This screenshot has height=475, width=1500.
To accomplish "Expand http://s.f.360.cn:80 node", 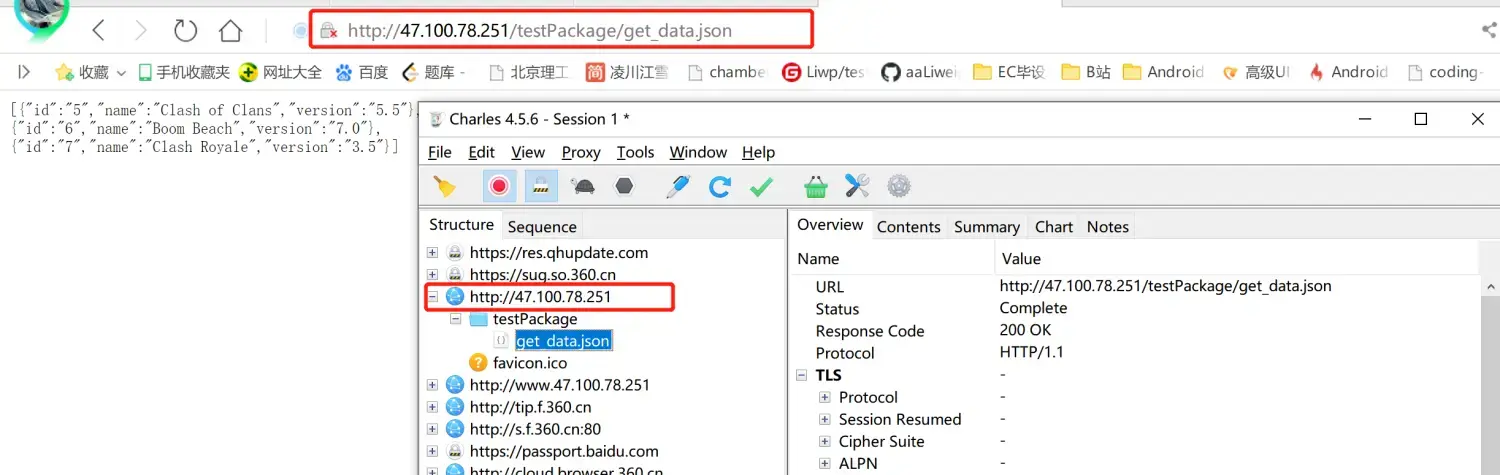I will 432,429.
